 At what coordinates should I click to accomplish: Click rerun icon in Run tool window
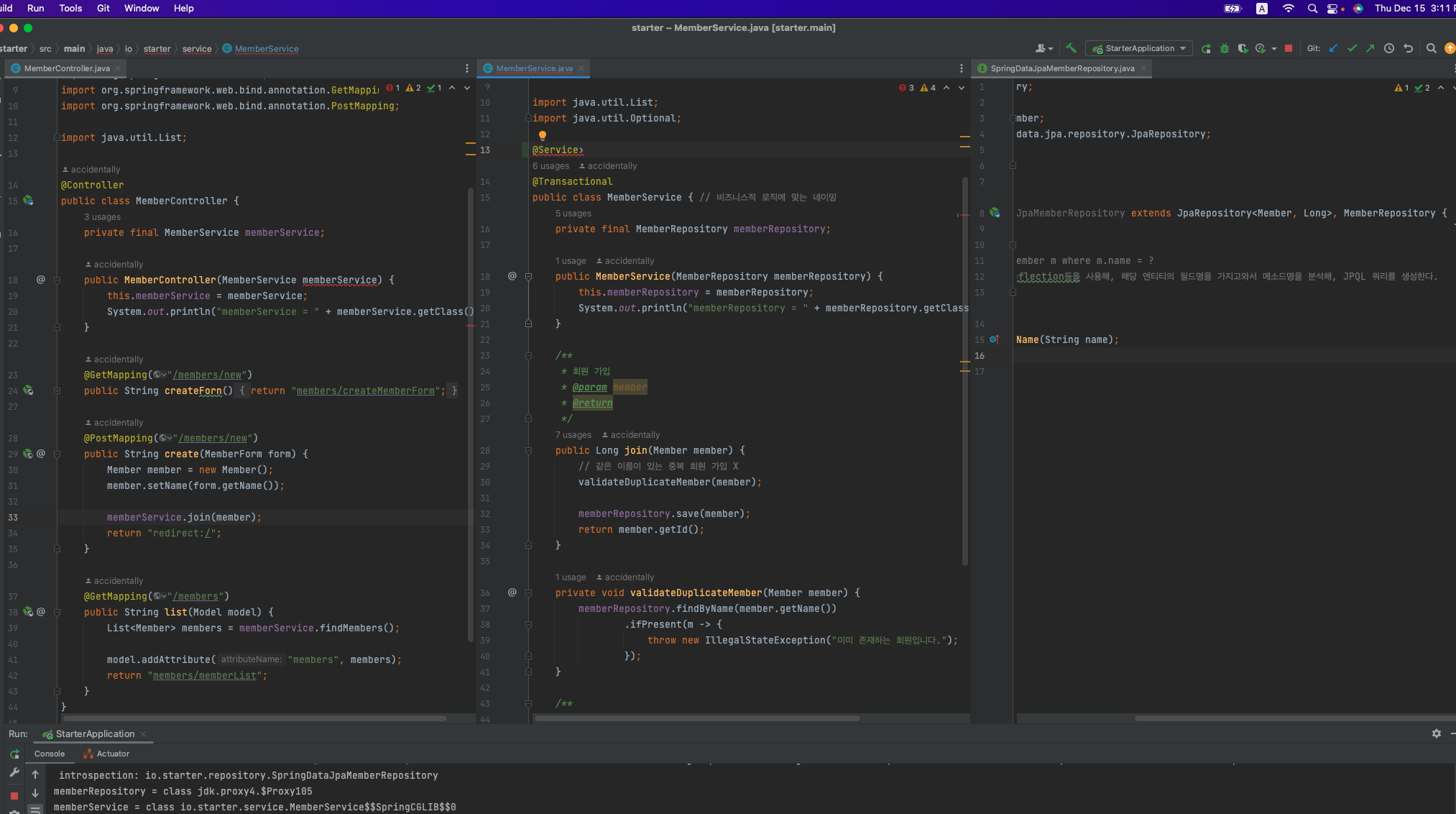(x=14, y=754)
